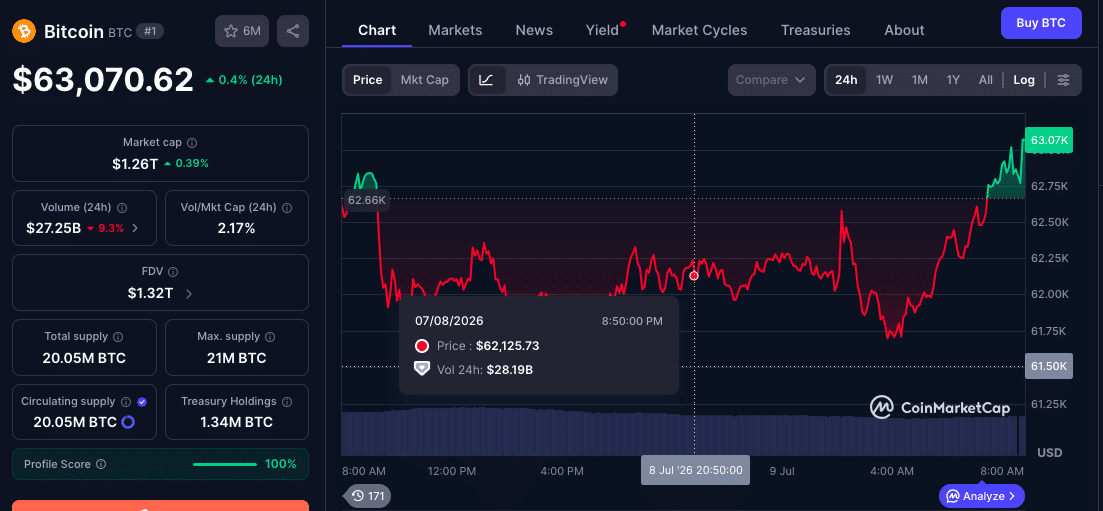Select the All time range
The image size is (1103, 511).
tap(986, 80)
